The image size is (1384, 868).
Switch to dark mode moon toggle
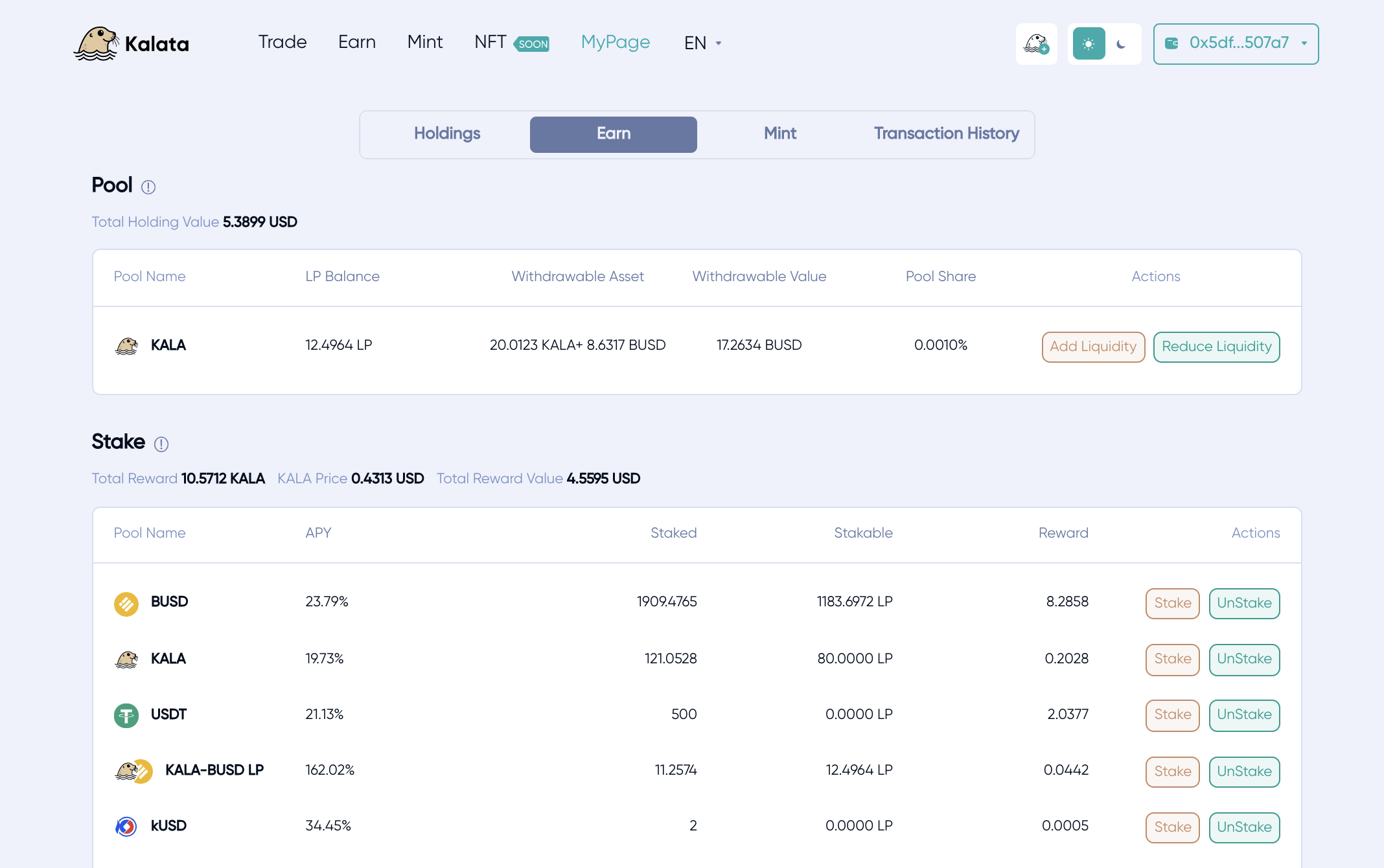tap(1122, 44)
